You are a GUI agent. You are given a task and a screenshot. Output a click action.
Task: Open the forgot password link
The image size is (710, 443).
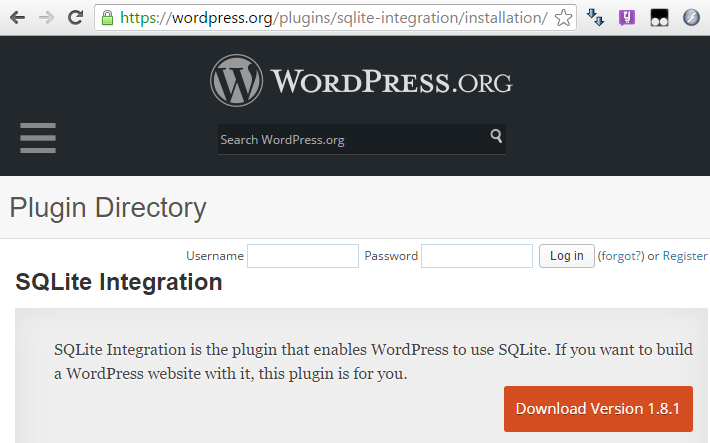pyautogui.click(x=621, y=256)
